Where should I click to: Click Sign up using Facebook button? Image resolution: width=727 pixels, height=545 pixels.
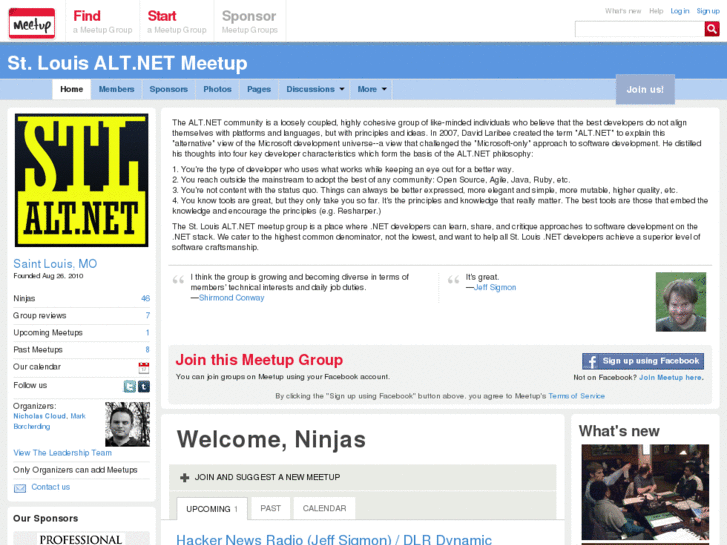(x=643, y=361)
